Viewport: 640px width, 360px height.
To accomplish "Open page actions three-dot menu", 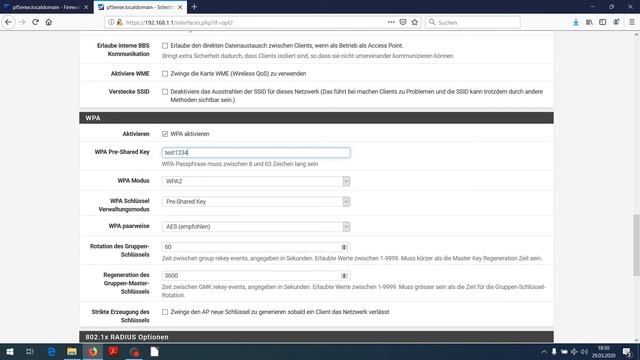I will [x=391, y=22].
